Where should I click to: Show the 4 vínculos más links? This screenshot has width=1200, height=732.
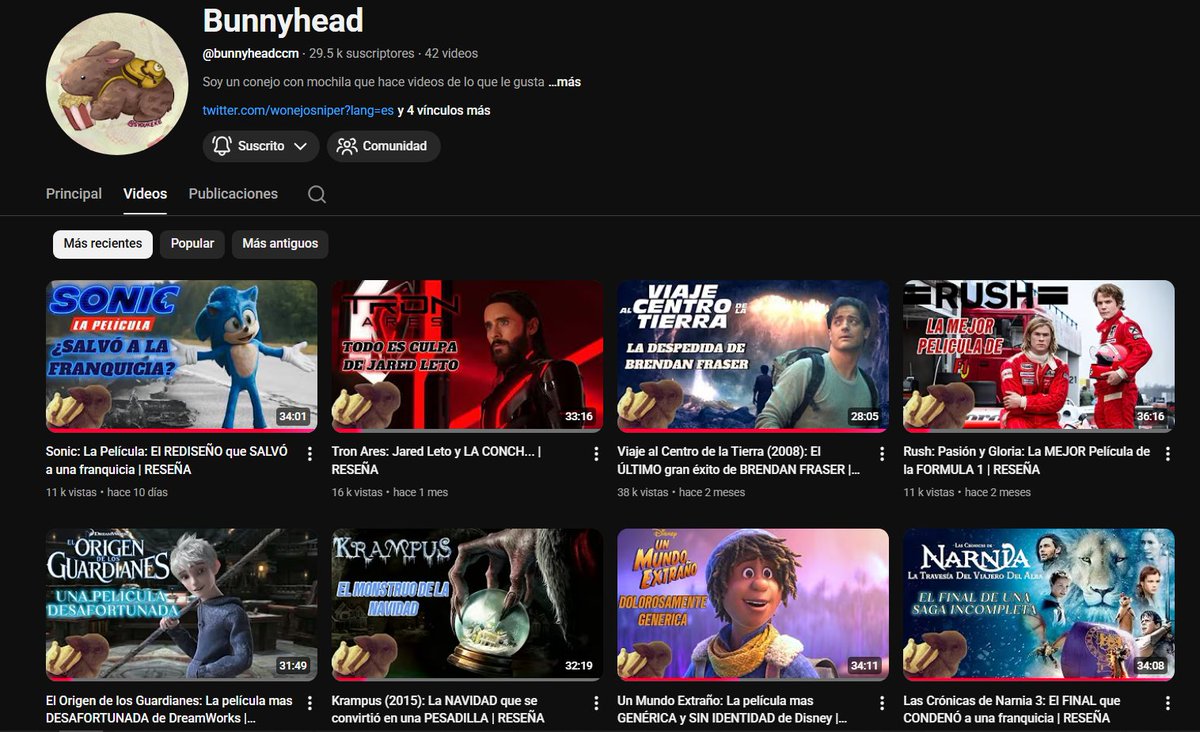tap(444, 111)
